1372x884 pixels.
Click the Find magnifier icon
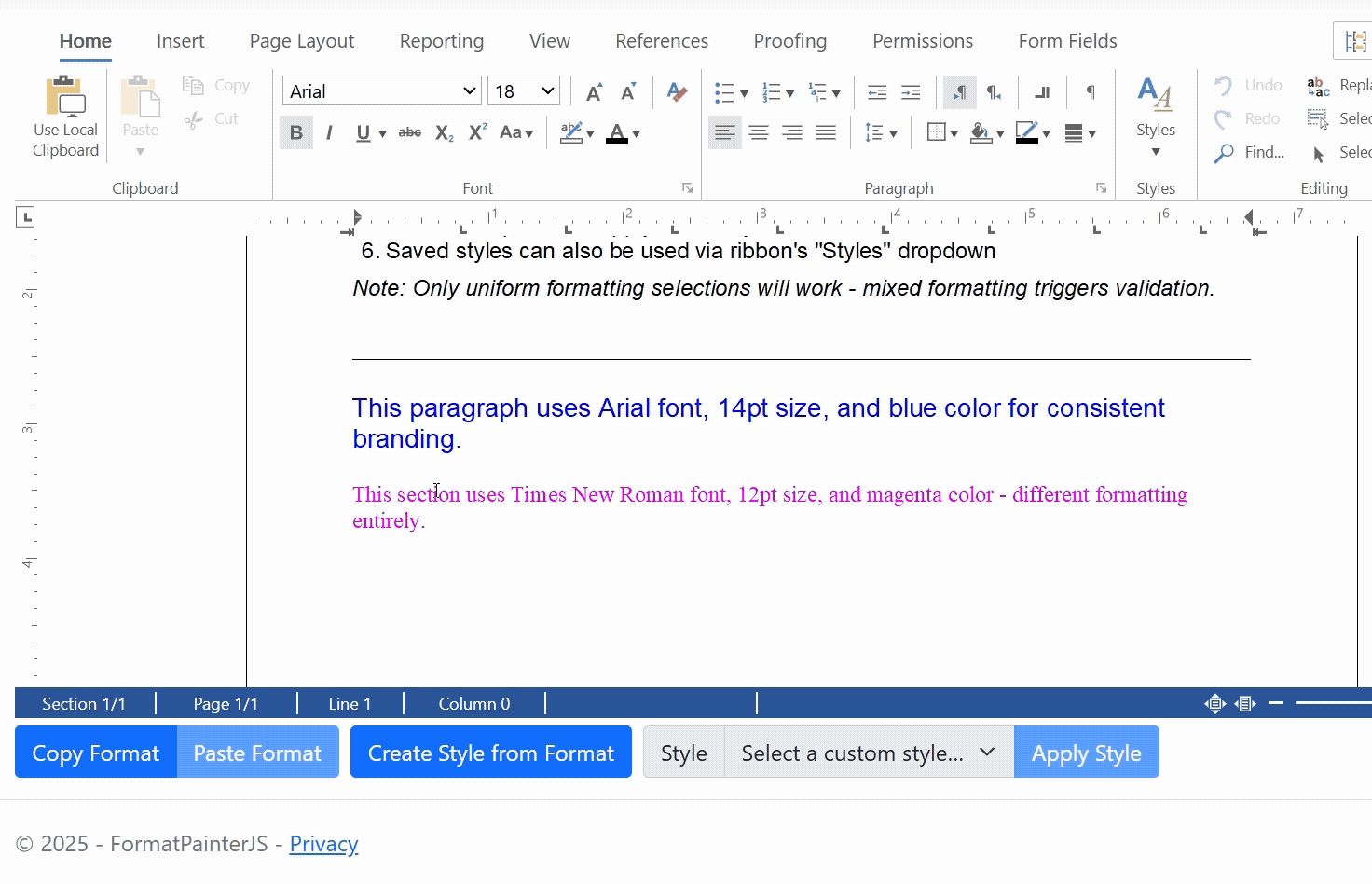coord(1224,153)
